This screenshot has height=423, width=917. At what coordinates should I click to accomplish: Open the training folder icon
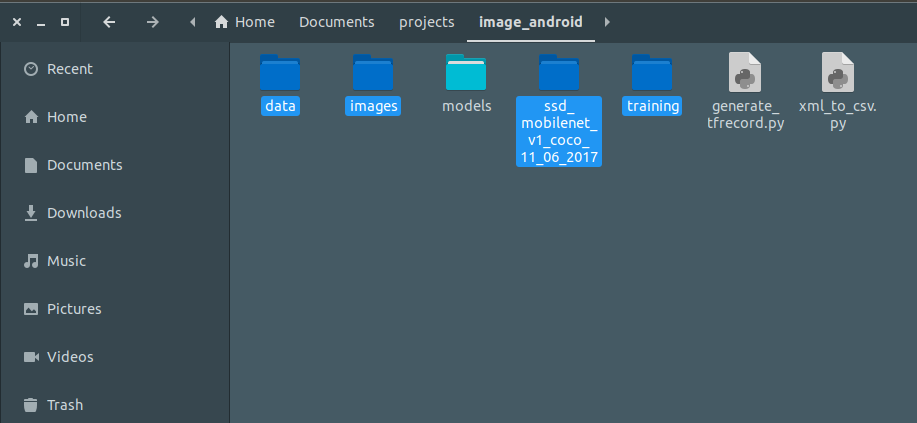(x=652, y=73)
